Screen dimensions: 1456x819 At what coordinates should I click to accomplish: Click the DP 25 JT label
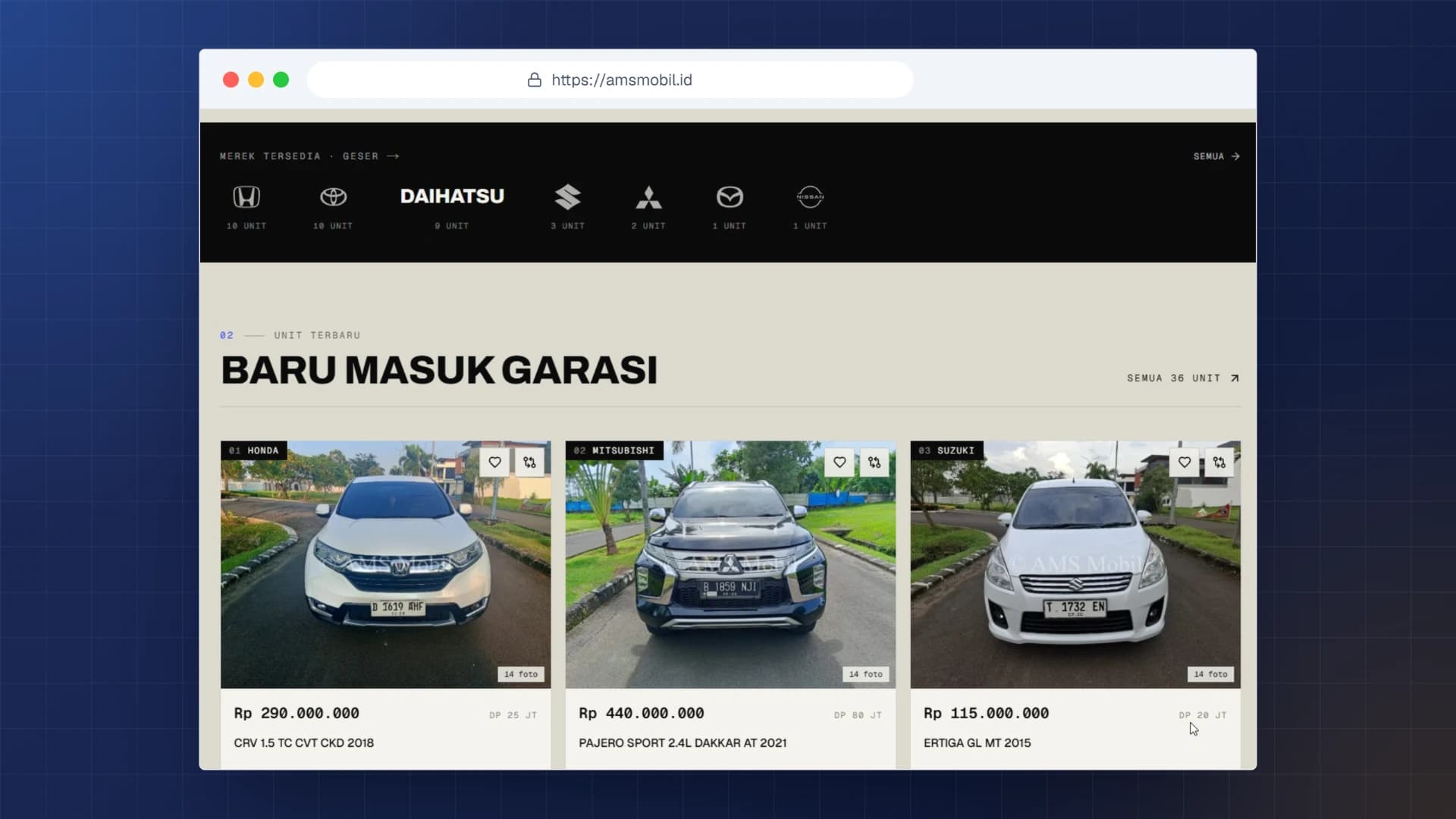pos(513,715)
